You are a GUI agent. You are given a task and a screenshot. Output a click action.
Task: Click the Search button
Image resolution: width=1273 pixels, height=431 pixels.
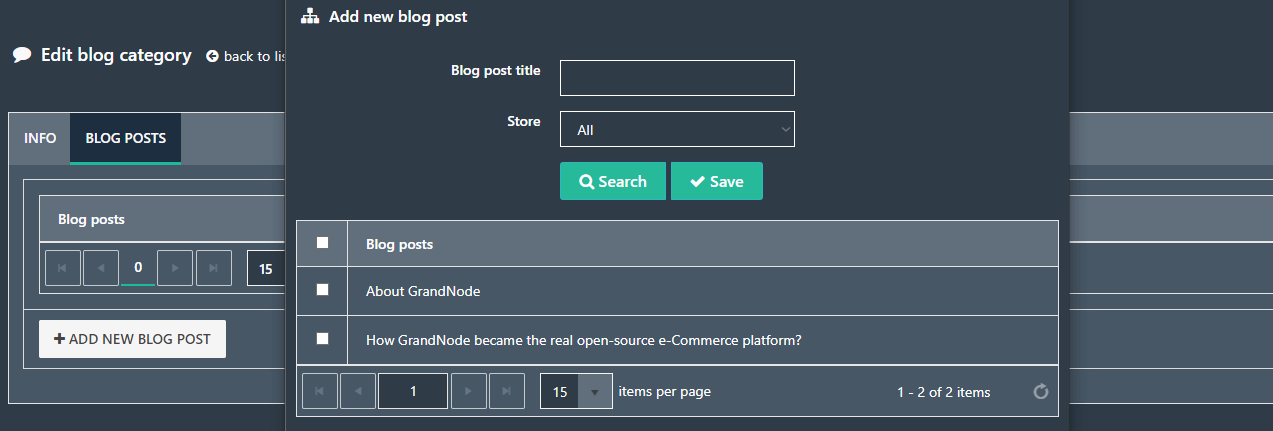613,181
